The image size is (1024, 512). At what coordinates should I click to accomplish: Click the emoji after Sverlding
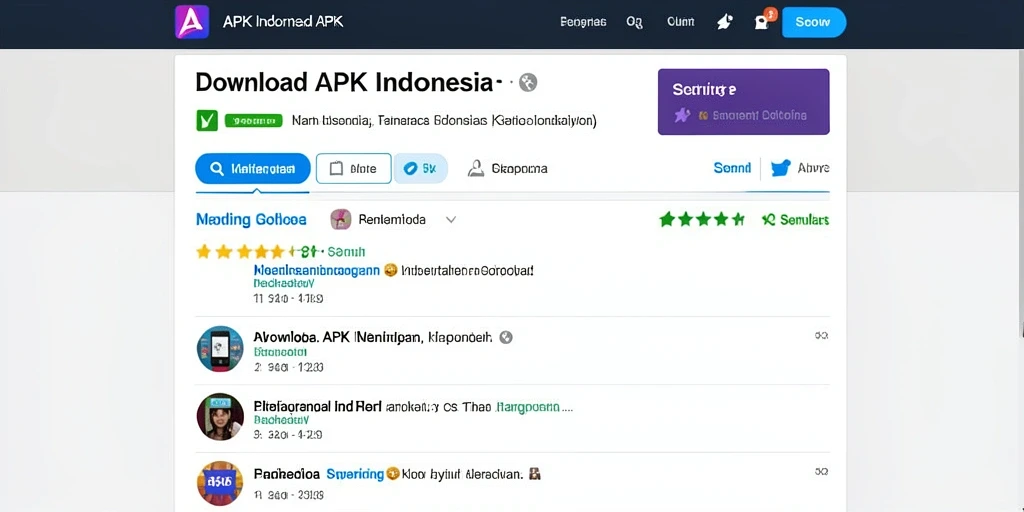tap(392, 474)
